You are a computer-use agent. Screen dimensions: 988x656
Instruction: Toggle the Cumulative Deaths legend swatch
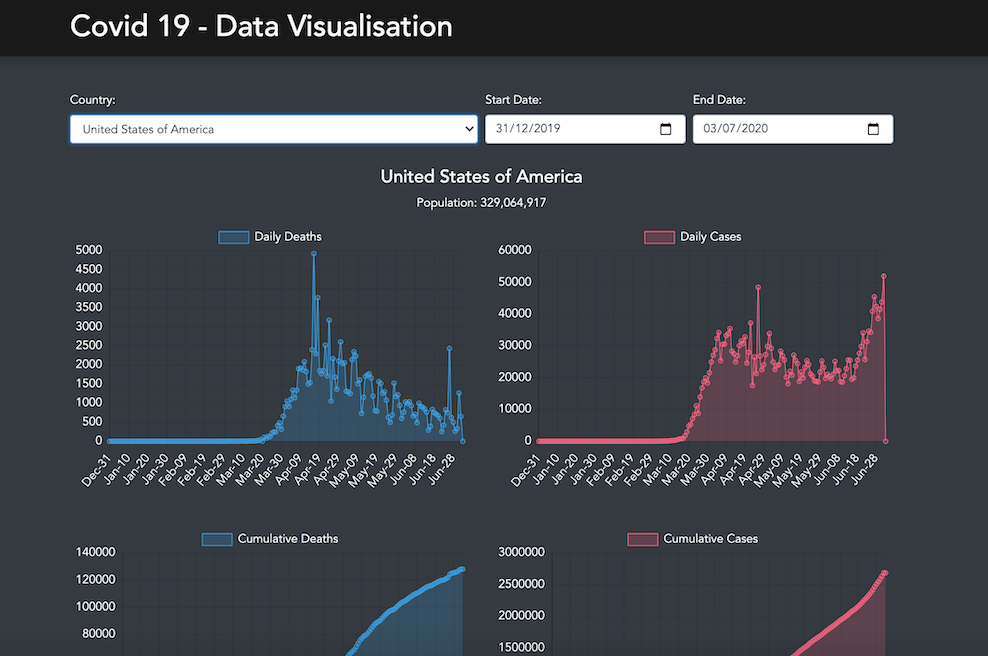coord(217,539)
